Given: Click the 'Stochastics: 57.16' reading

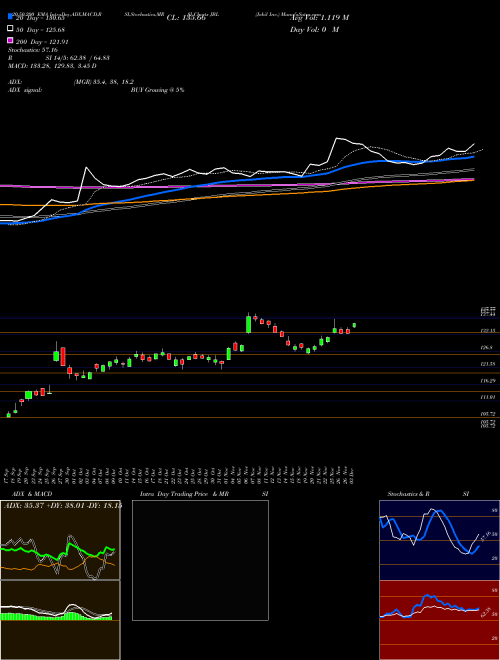Looking at the screenshot, I should 33,50.
